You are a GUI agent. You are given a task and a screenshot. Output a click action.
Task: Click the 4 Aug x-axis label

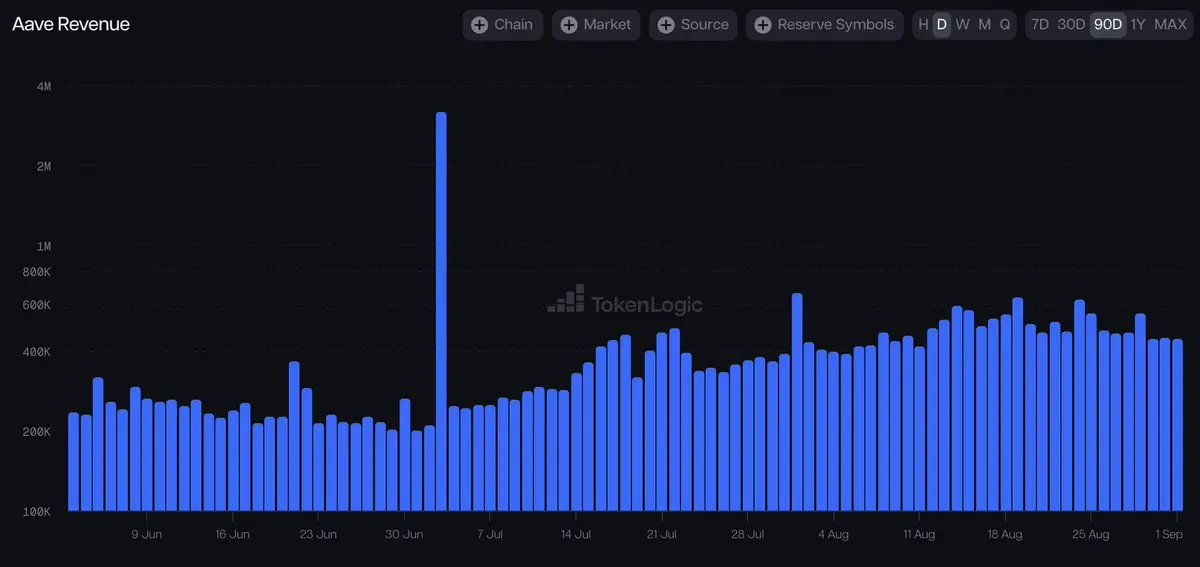[x=833, y=534]
